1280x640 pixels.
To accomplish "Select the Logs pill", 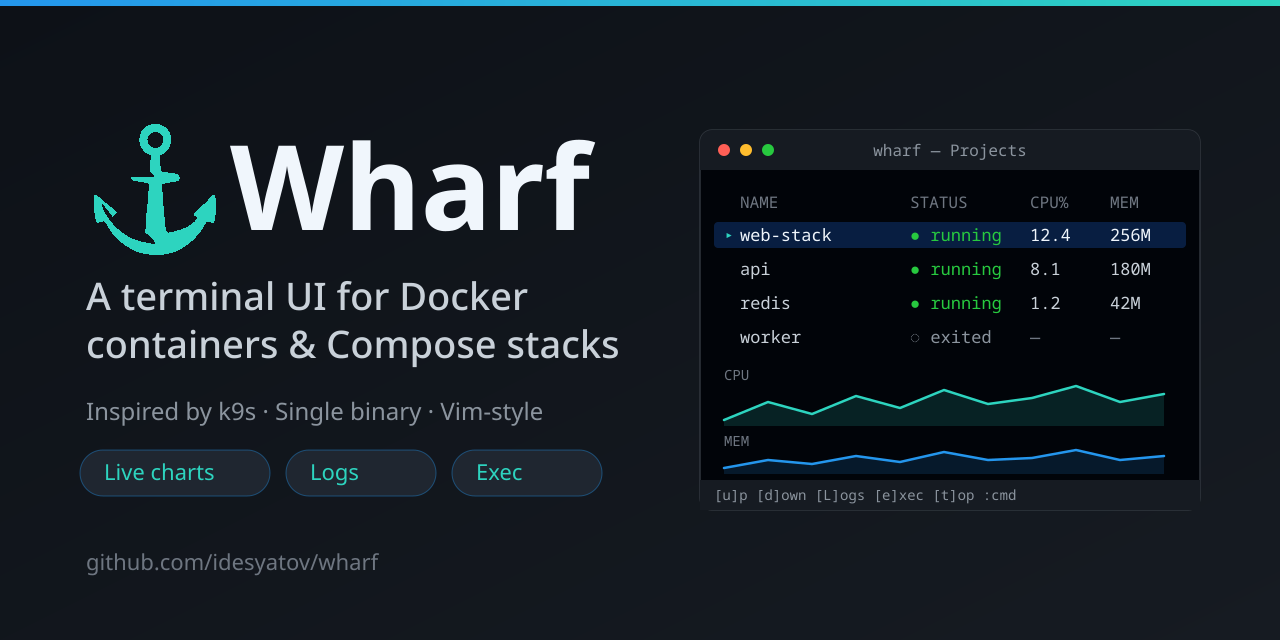I will (361, 473).
